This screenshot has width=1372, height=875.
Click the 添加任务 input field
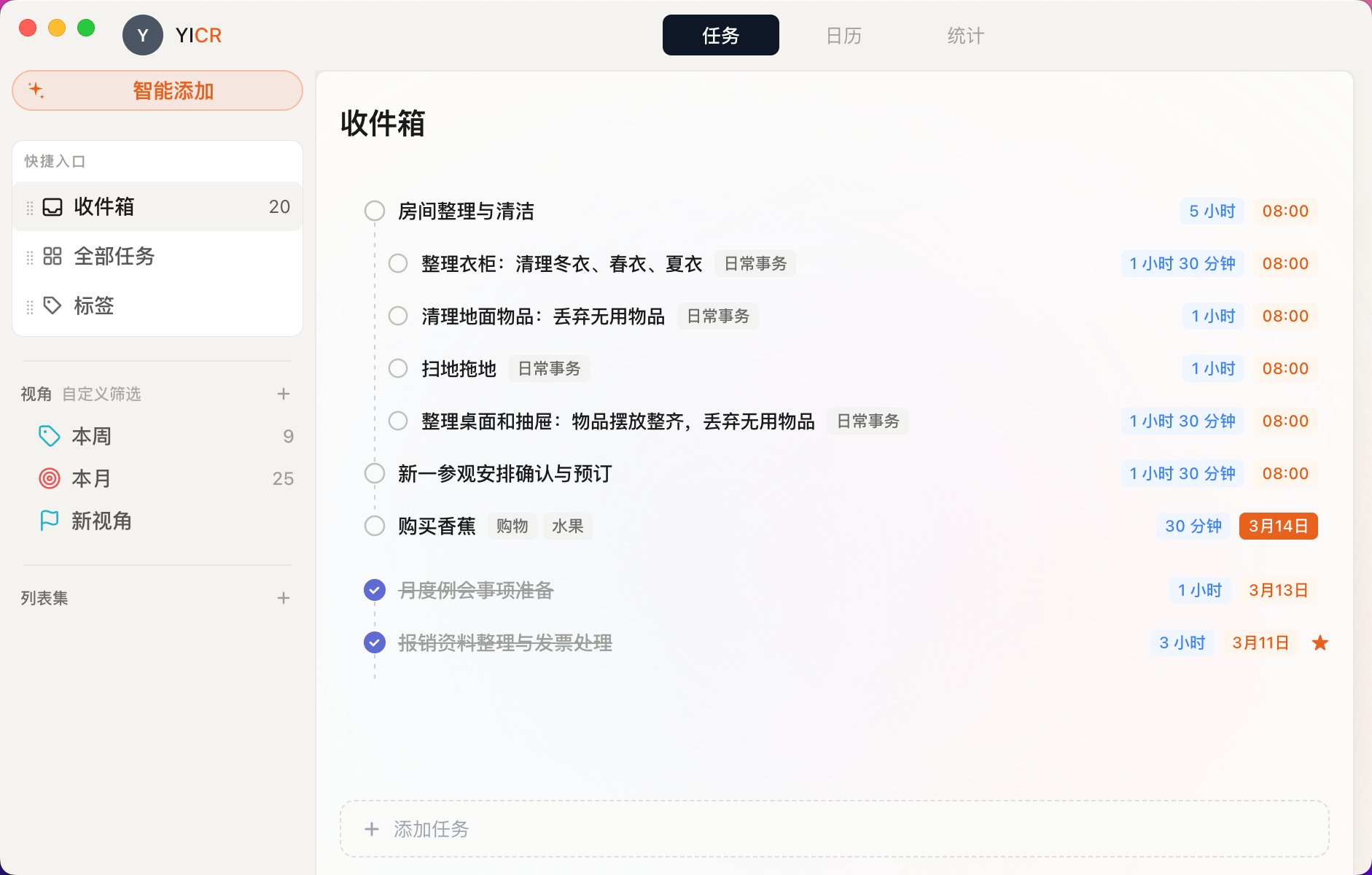click(432, 829)
